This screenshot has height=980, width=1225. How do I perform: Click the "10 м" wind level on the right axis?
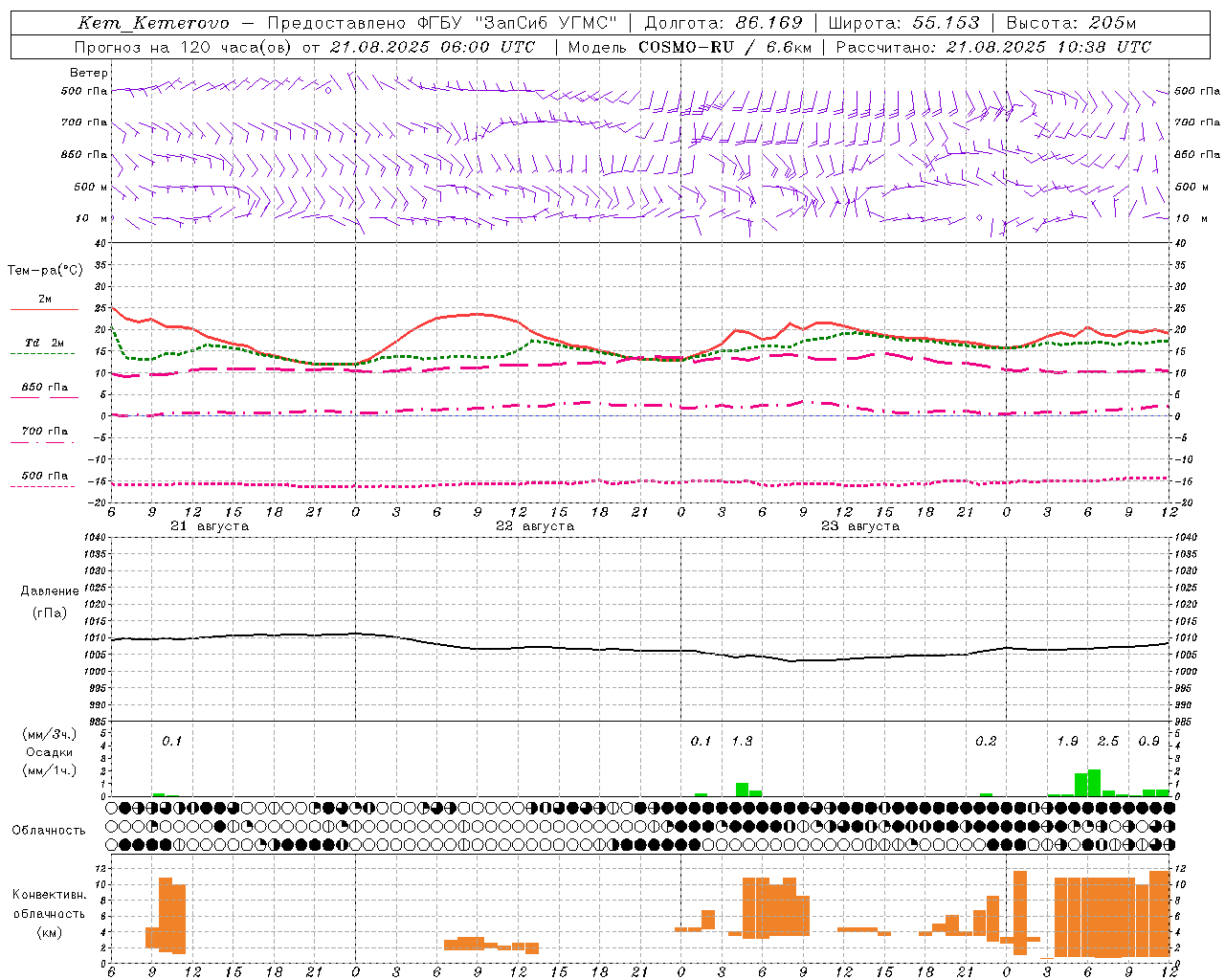(x=1190, y=218)
